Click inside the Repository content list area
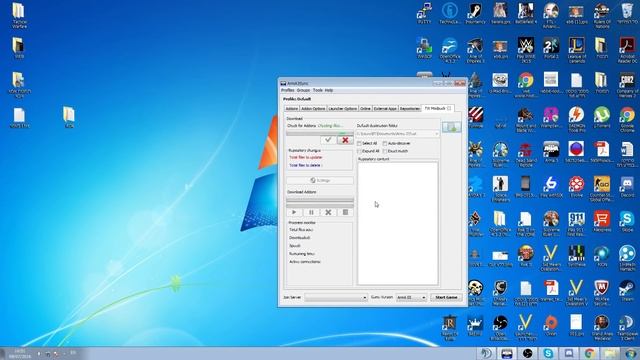Viewport: 640px width, 360px height. [398, 223]
